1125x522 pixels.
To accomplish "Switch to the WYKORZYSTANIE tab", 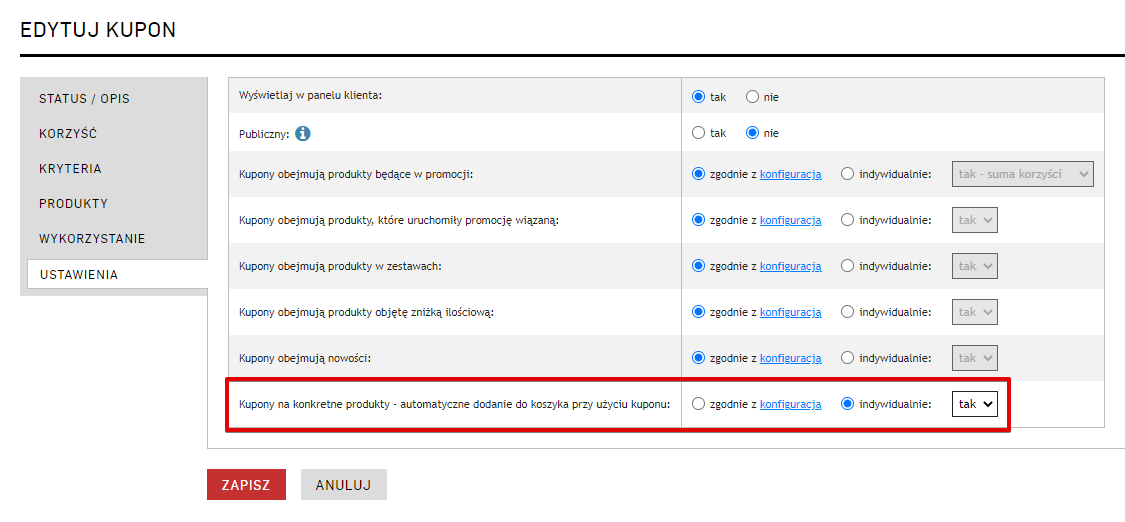I will click(92, 239).
